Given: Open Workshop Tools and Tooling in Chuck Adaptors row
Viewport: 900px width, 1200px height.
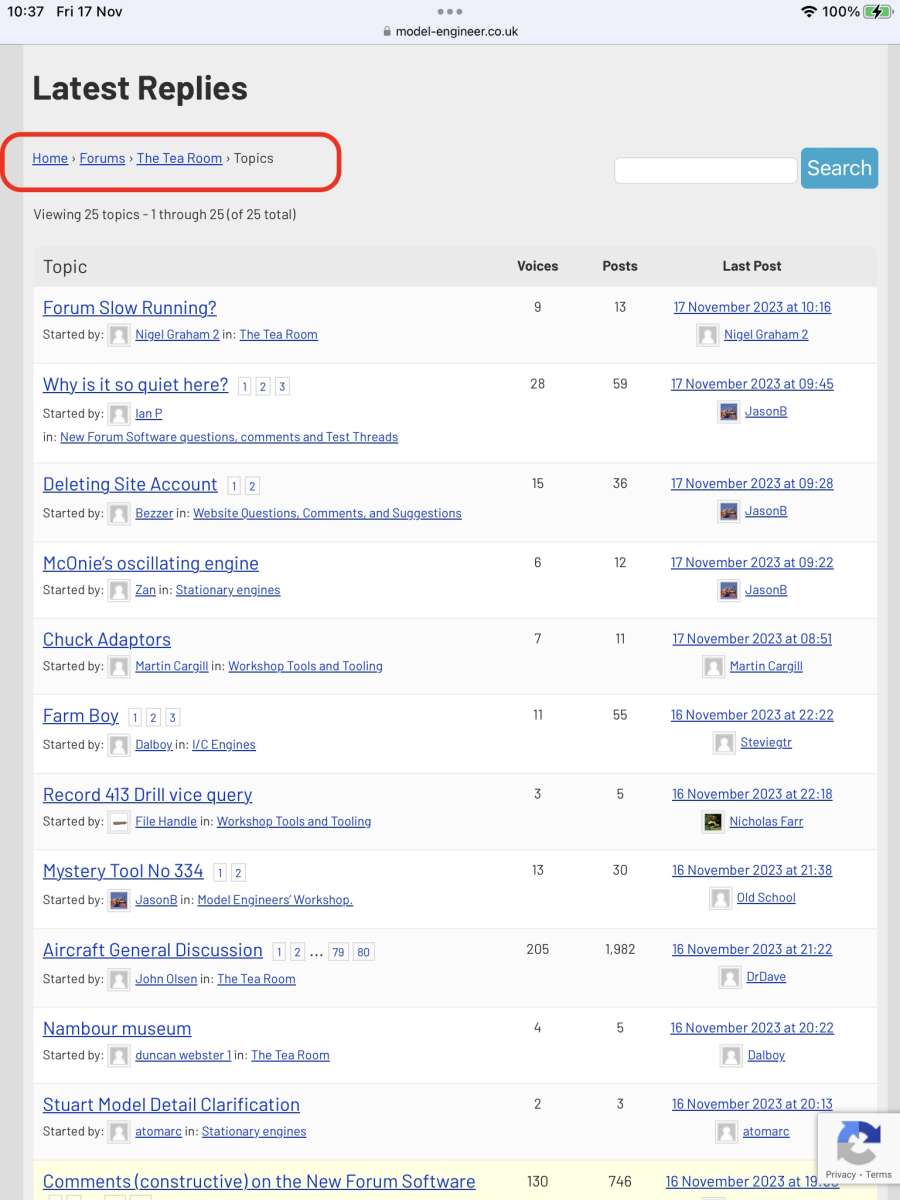Looking at the screenshot, I should tap(305, 666).
